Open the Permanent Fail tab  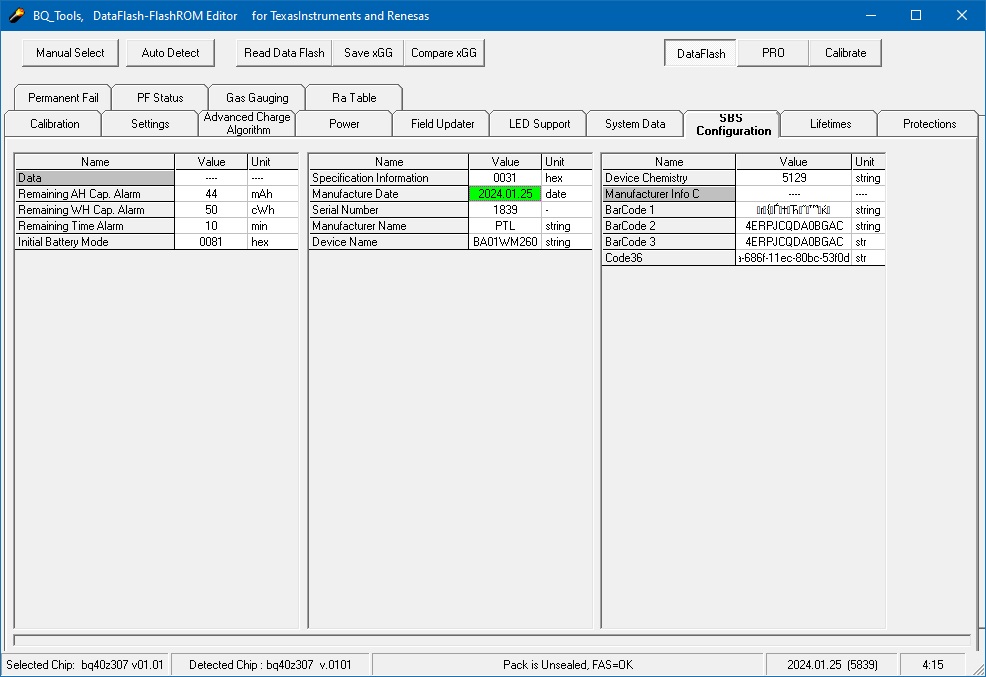tap(63, 97)
